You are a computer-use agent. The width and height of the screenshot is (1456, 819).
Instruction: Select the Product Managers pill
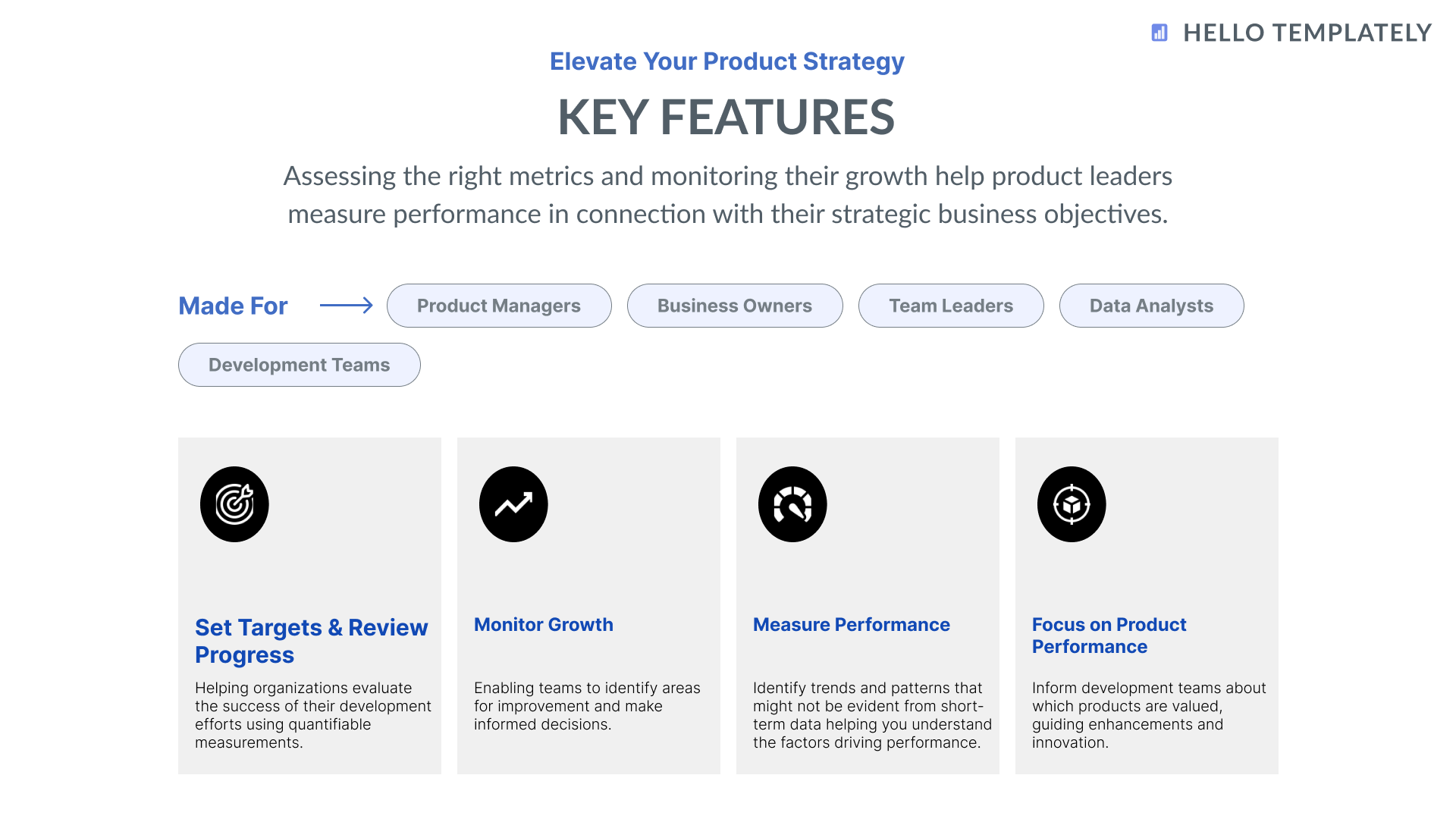pos(499,306)
